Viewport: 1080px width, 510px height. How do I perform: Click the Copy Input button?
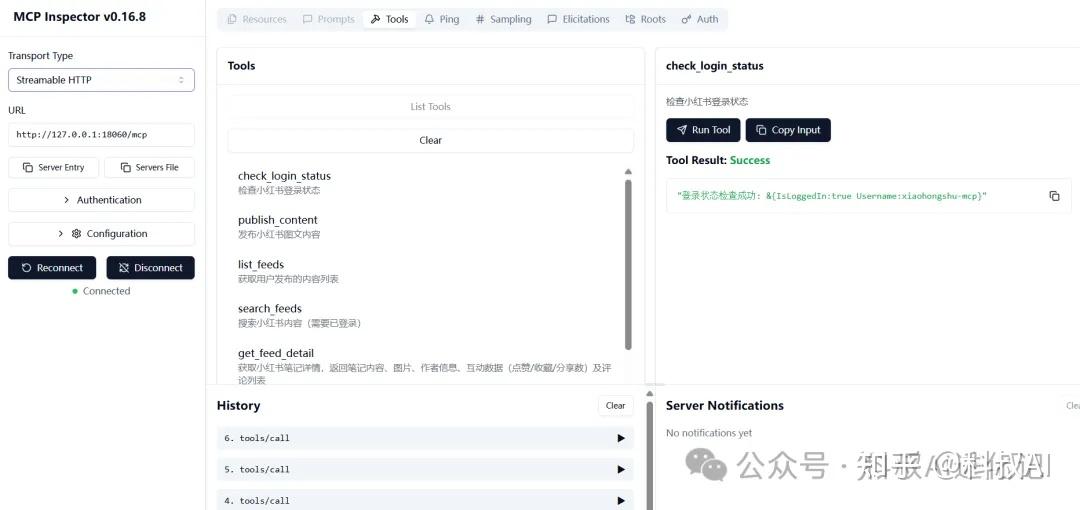coord(788,130)
